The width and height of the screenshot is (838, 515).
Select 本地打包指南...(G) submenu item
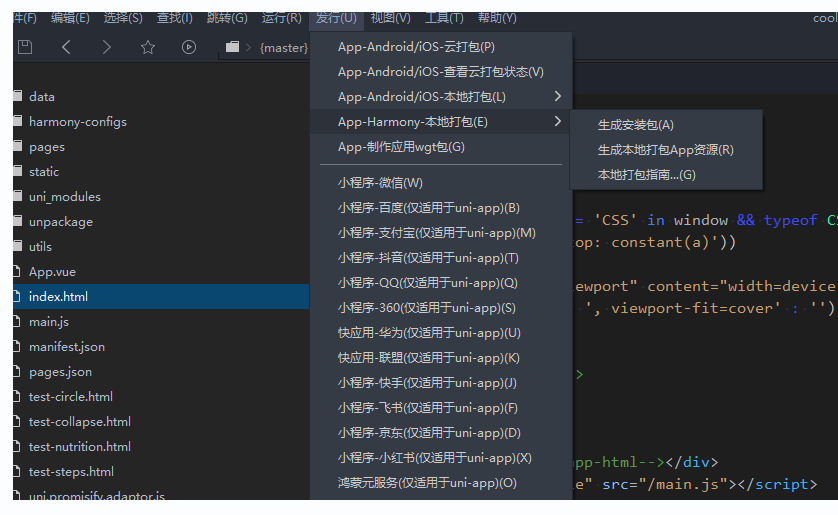click(x=646, y=175)
